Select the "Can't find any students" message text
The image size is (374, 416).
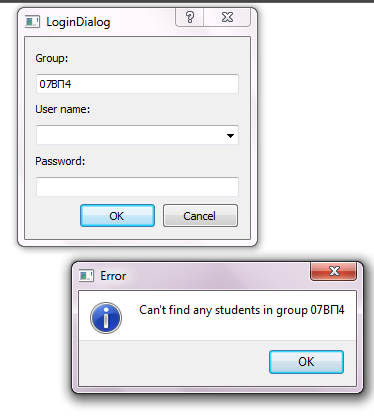242,310
